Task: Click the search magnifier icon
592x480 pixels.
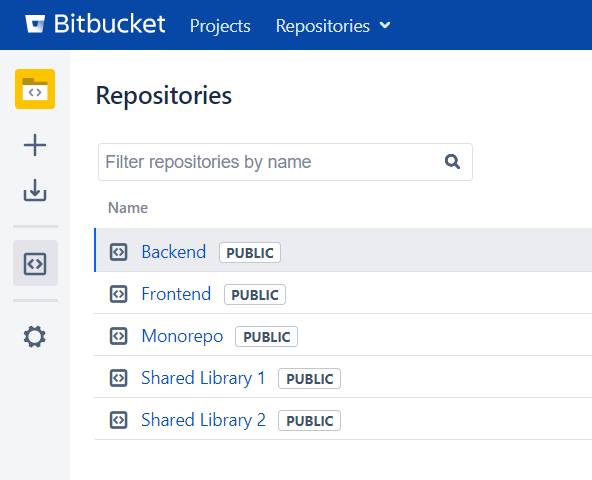Action: [452, 162]
